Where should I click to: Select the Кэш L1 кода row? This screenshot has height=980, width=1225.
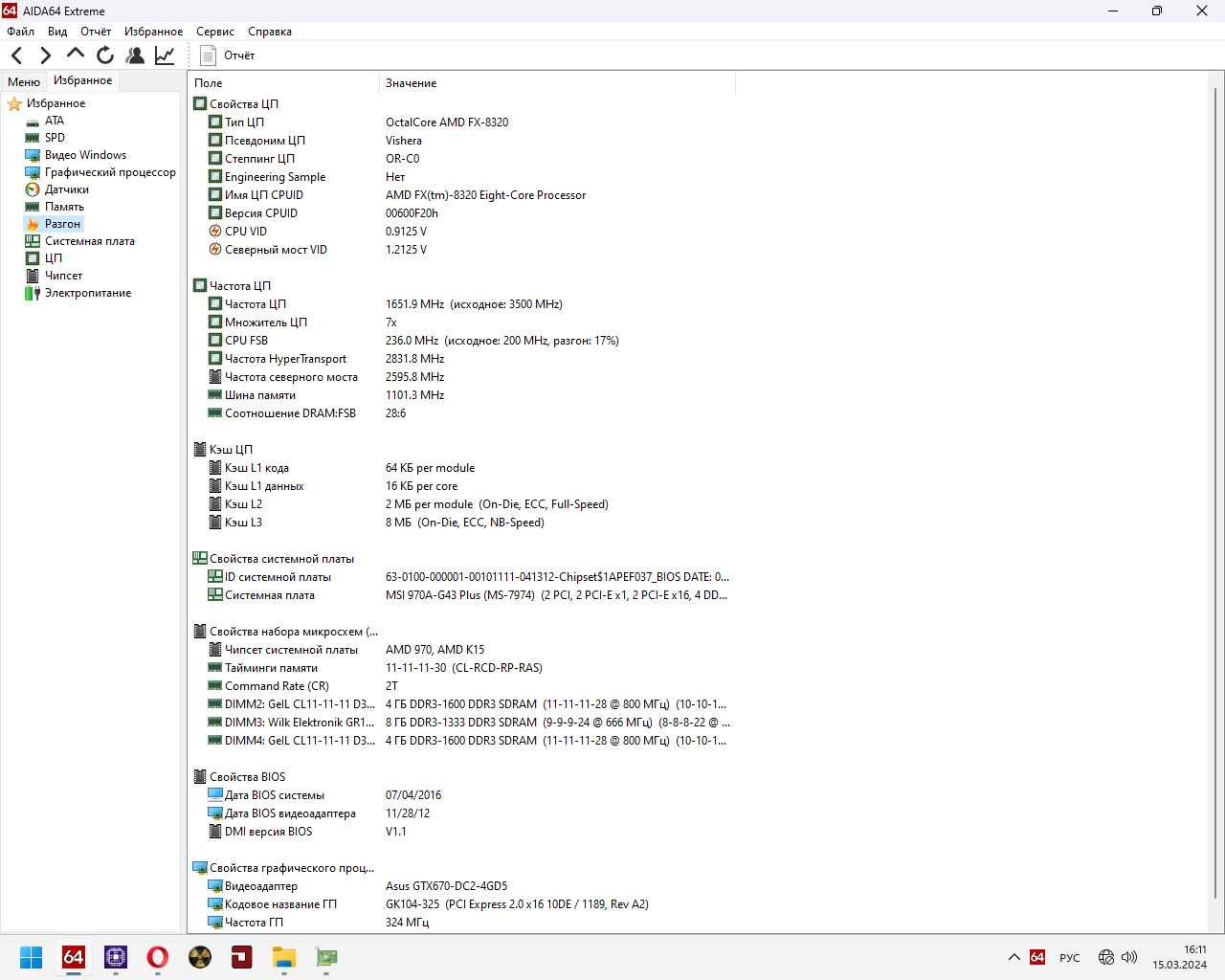(461, 468)
